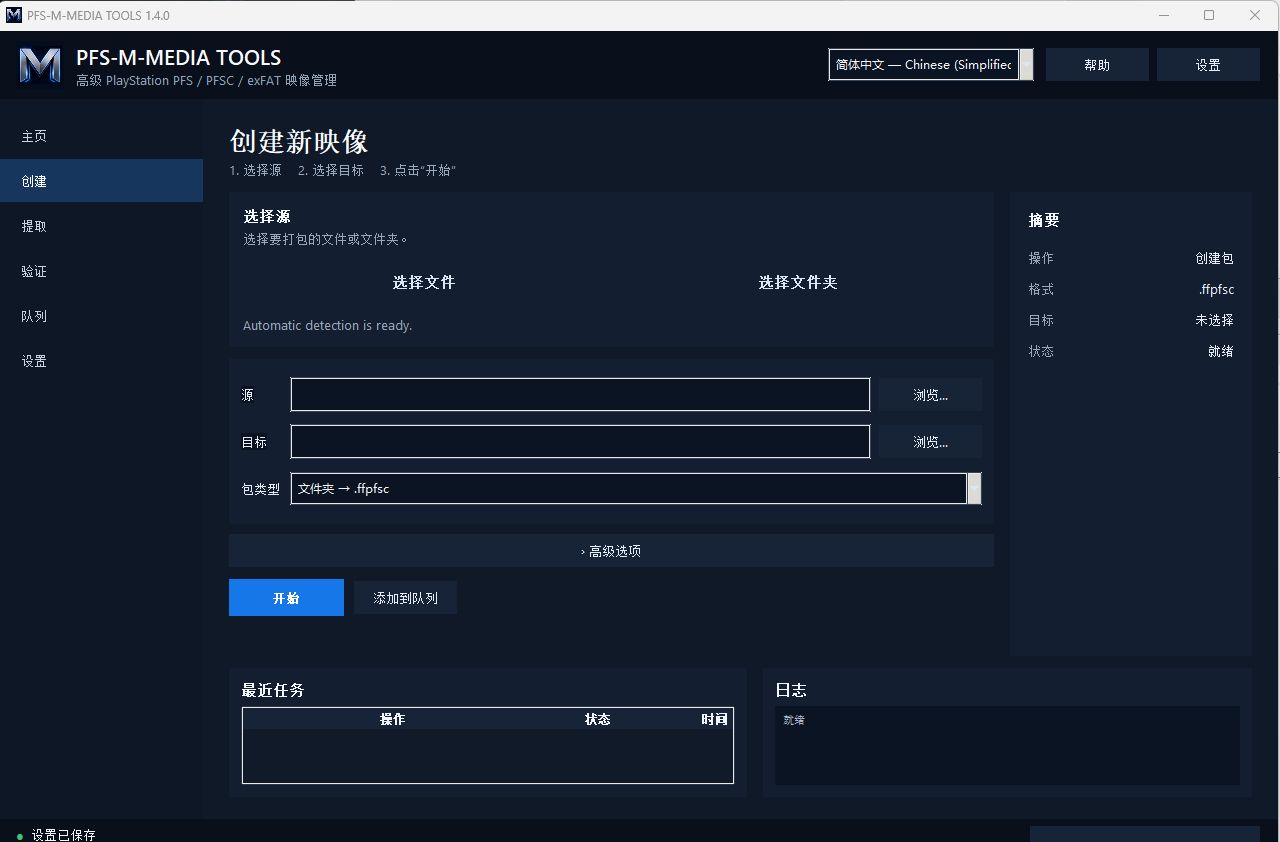Click the 时间 column header in recent tasks
The image size is (1280, 842).
point(714,719)
